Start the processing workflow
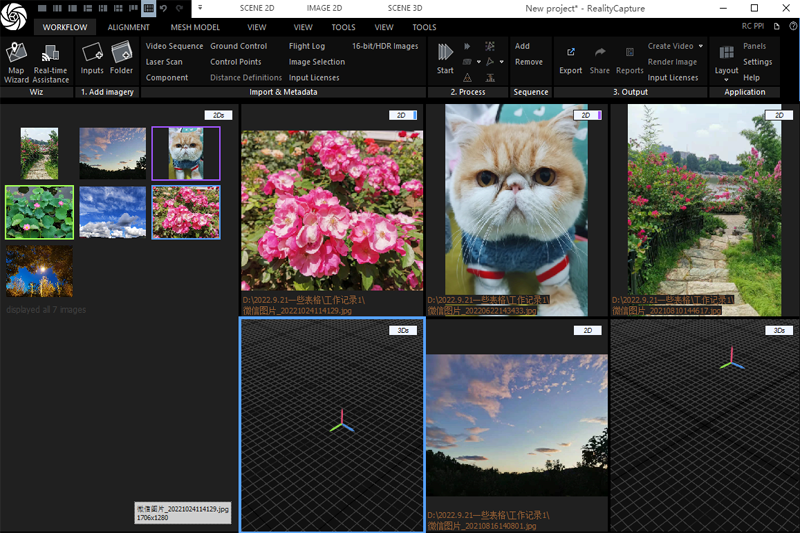 pos(445,59)
